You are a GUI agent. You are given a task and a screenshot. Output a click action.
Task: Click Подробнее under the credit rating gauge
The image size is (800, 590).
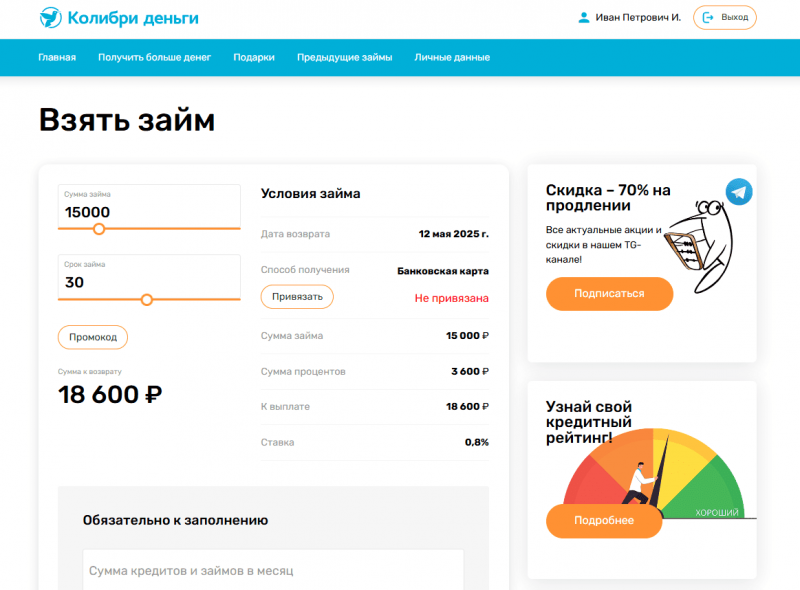click(x=605, y=521)
